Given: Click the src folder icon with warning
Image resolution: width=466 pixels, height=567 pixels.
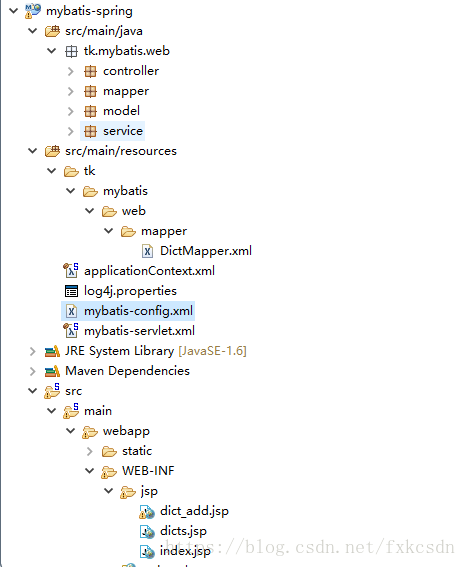Looking at the screenshot, I should (x=52, y=391).
